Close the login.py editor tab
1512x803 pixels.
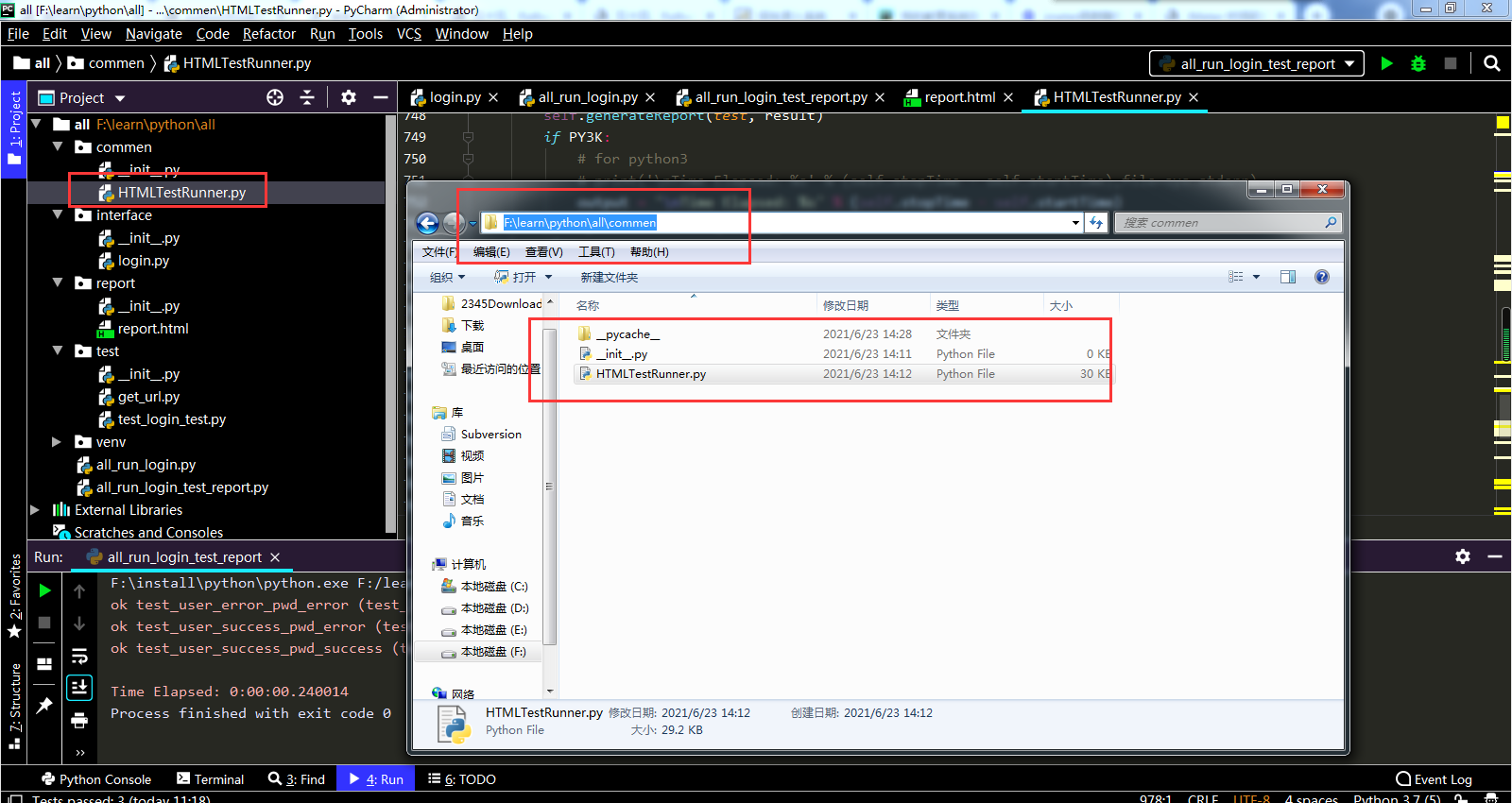[x=493, y=97]
